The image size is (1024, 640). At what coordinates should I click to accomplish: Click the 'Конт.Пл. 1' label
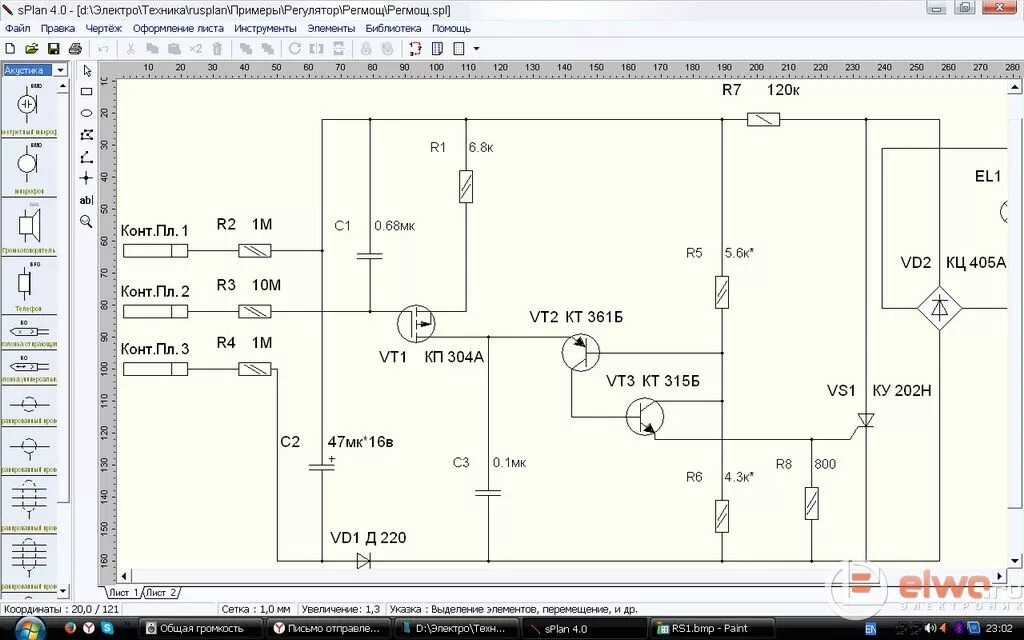(155, 231)
